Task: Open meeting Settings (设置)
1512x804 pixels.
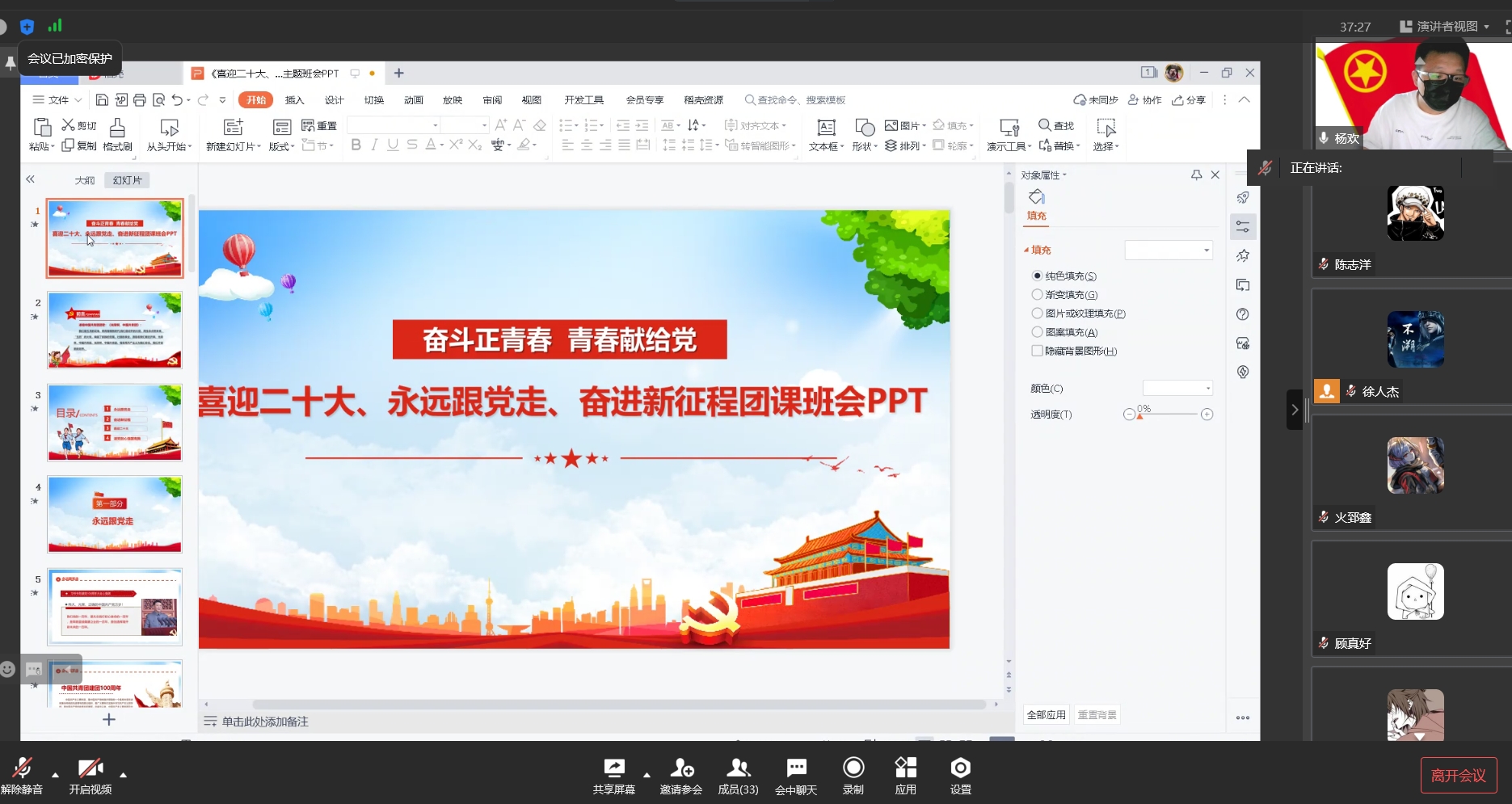Action: 961,777
